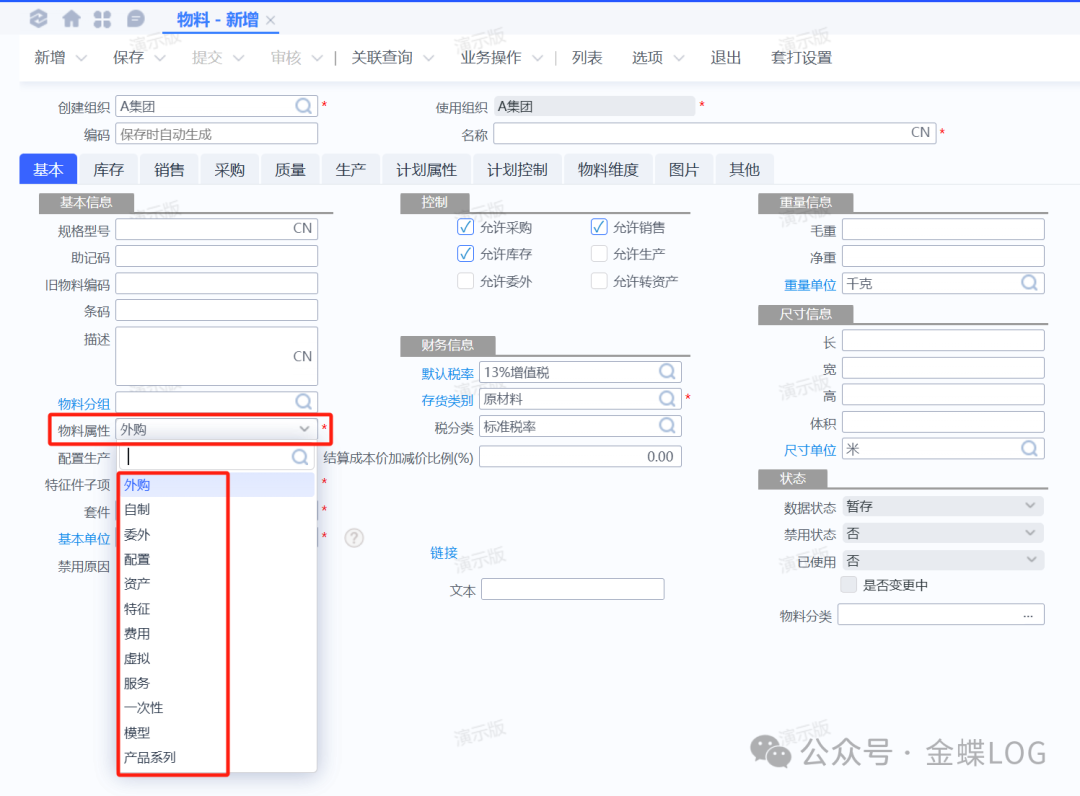Click the search icon in 重量单位 field

click(x=1029, y=283)
